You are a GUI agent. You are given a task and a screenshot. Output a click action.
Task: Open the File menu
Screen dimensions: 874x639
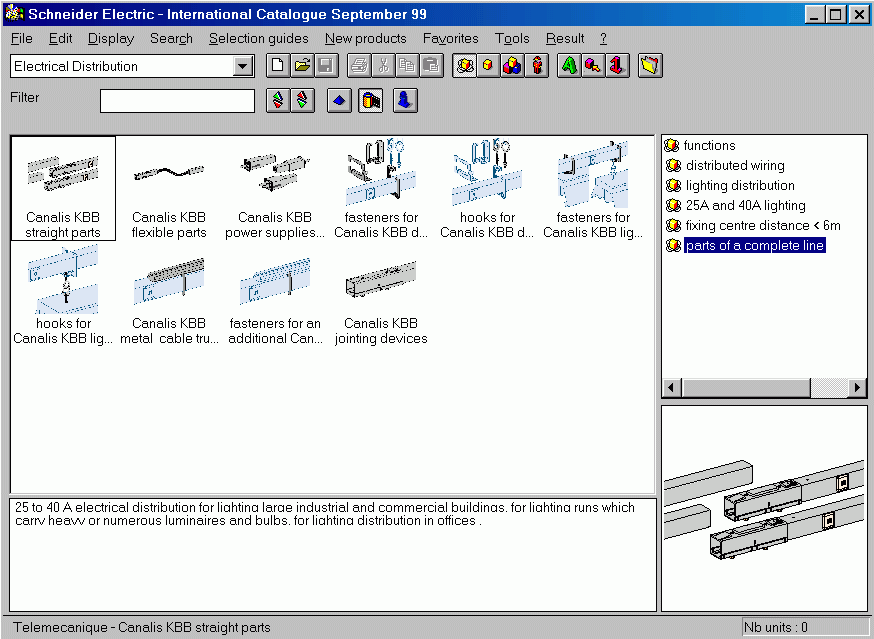22,38
